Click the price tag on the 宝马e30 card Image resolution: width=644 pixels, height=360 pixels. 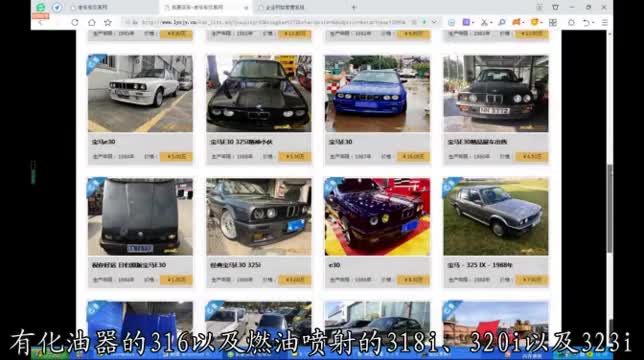pos(176,156)
